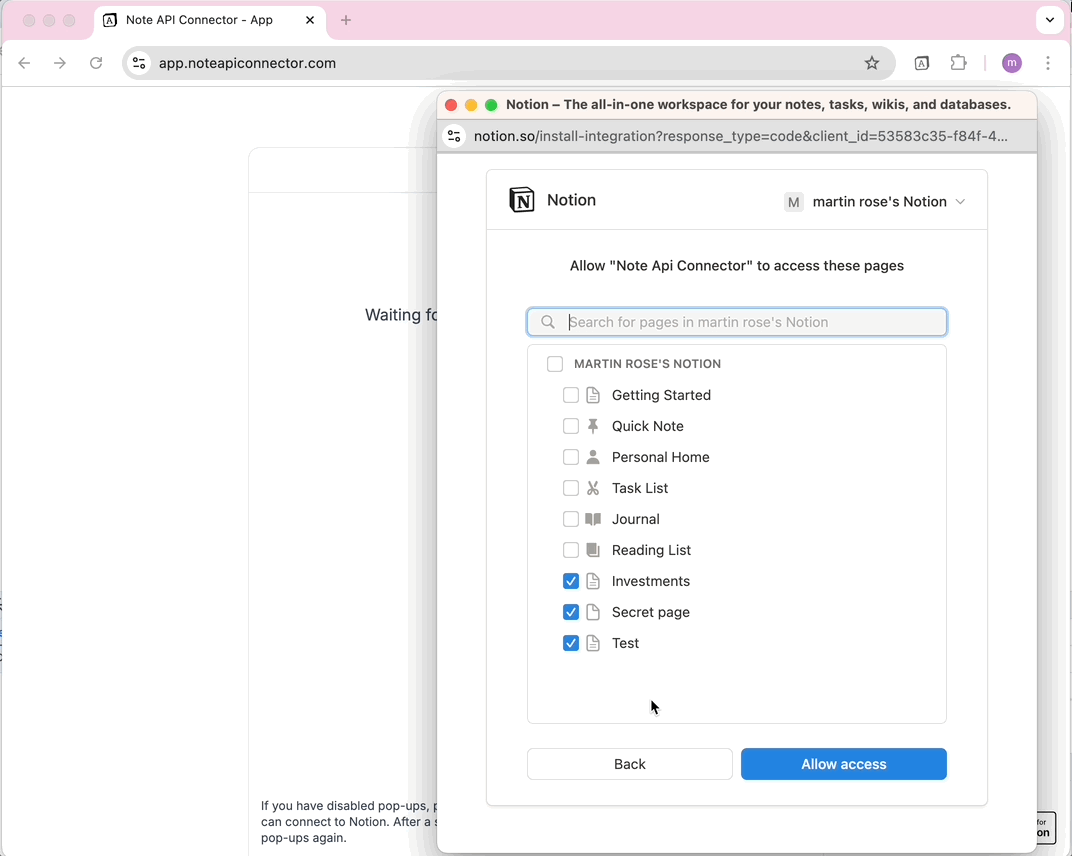Click the open book icon beside Journal

[x=593, y=519]
